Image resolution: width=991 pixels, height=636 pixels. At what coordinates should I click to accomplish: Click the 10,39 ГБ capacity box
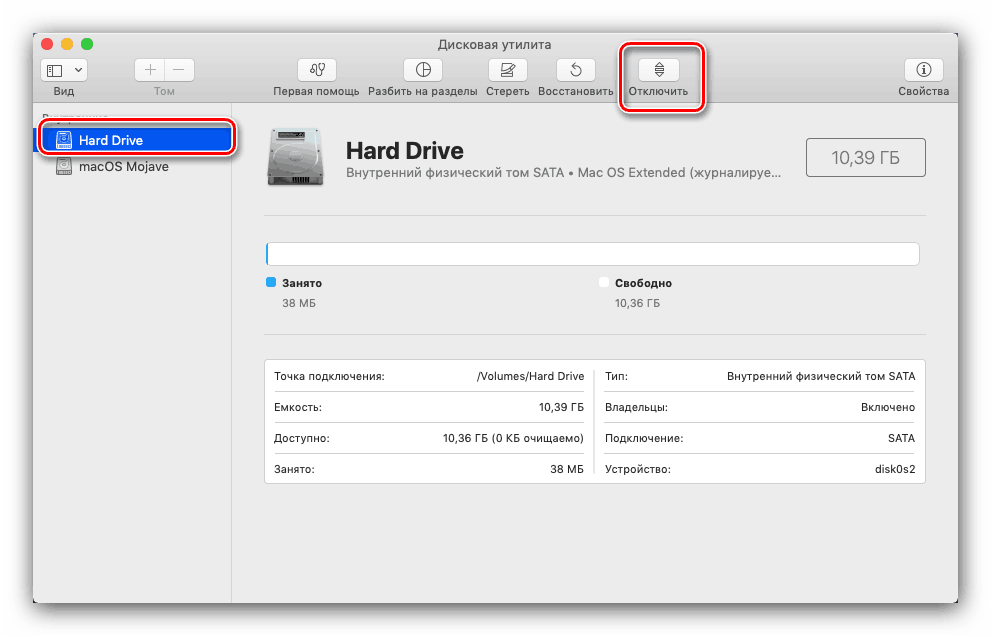[865, 157]
